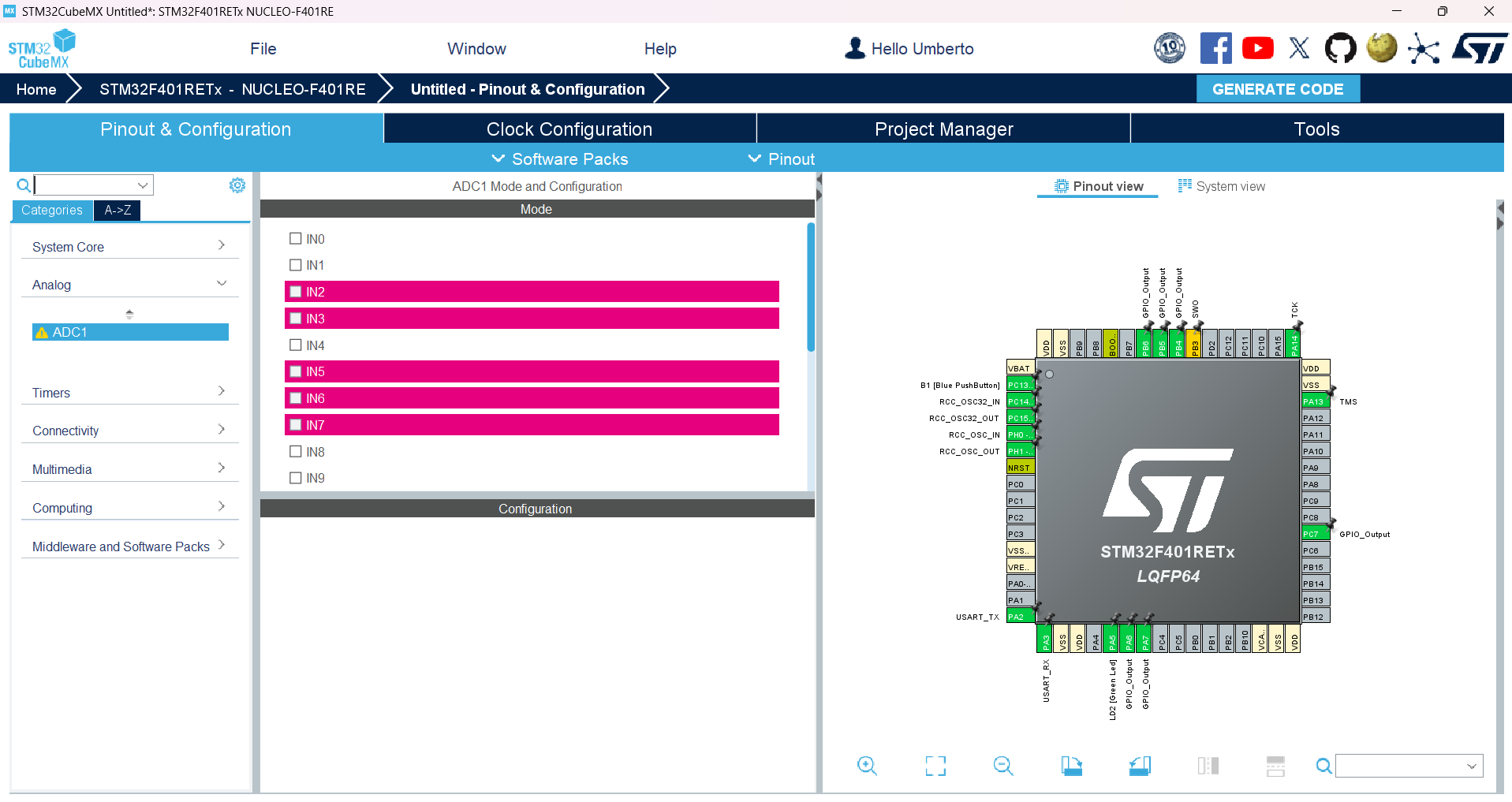
Task: Open the YouTube icon link
Action: tap(1257, 49)
